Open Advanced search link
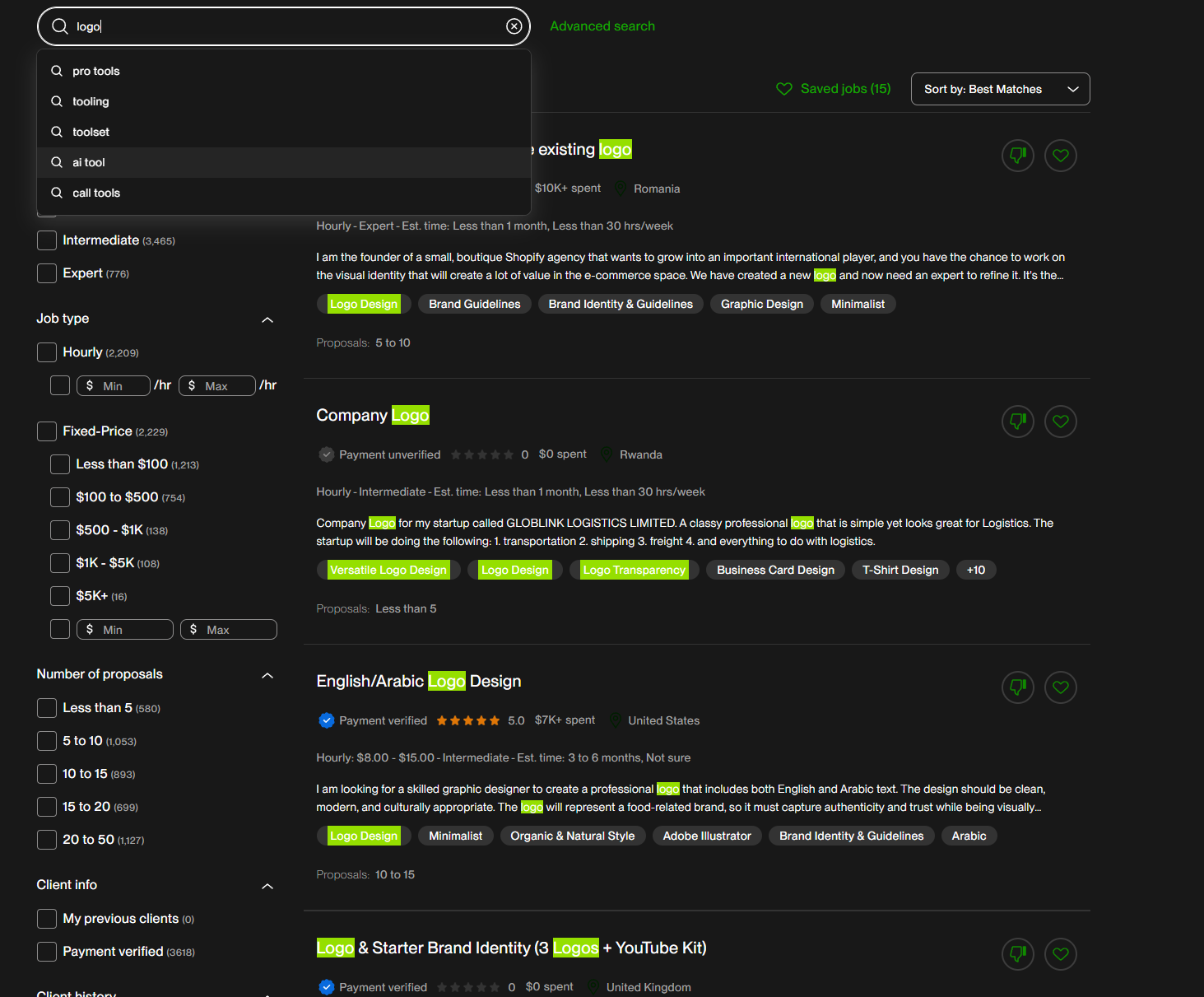Image resolution: width=1204 pixels, height=997 pixels. pyautogui.click(x=602, y=26)
